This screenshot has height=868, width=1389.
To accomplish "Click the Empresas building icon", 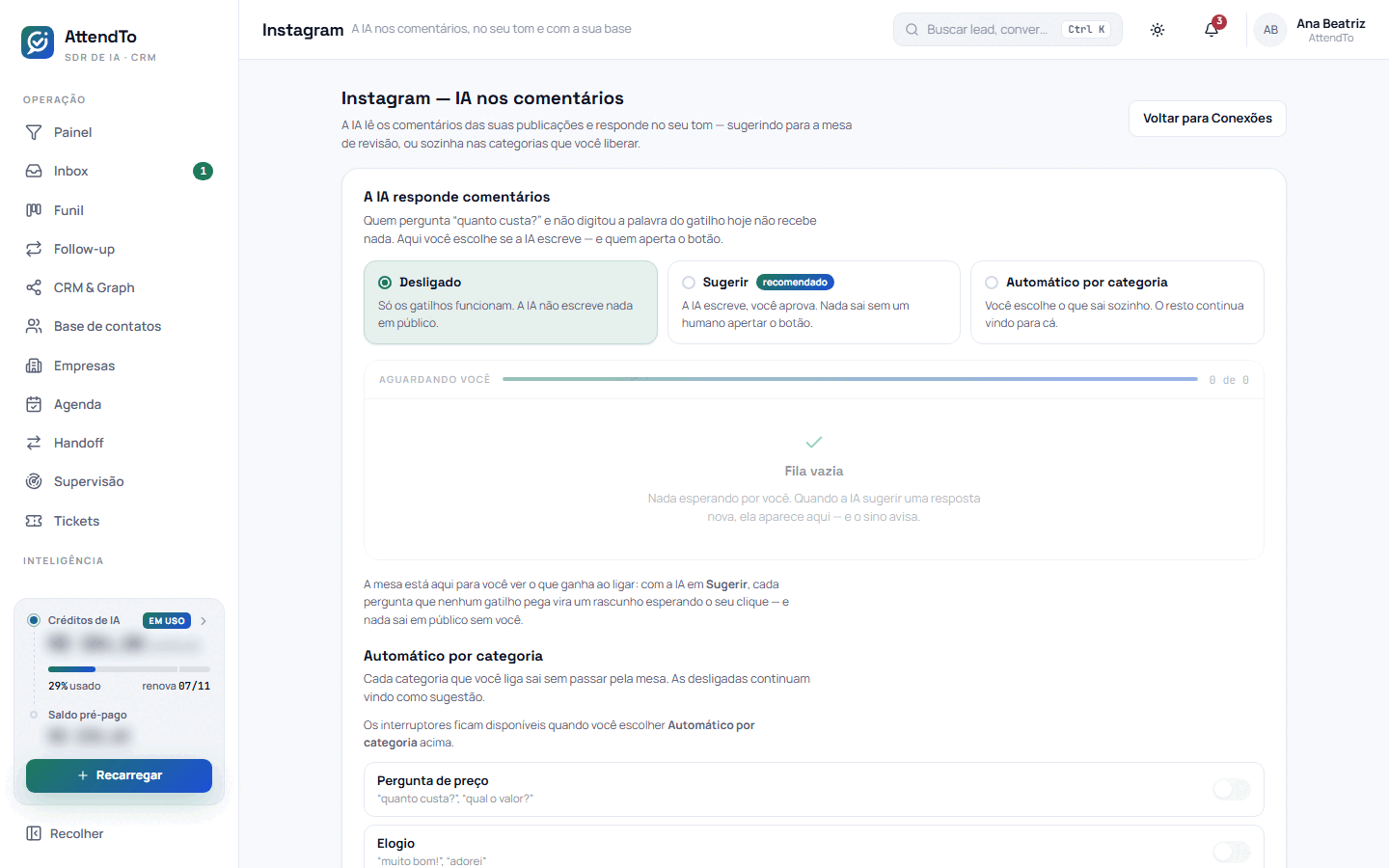I will click(34, 366).
